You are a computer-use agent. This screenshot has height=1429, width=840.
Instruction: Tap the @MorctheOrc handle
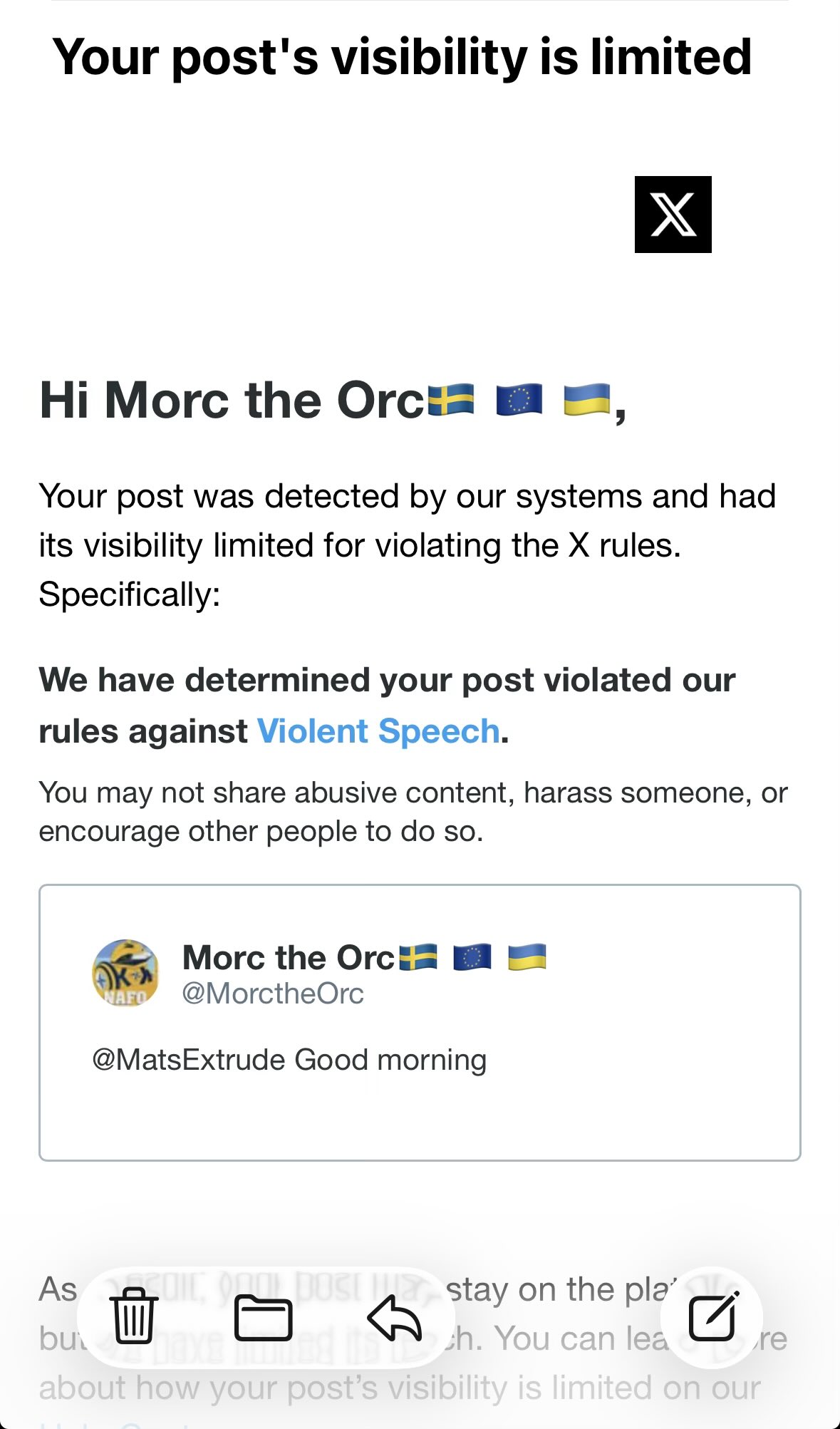point(273,994)
